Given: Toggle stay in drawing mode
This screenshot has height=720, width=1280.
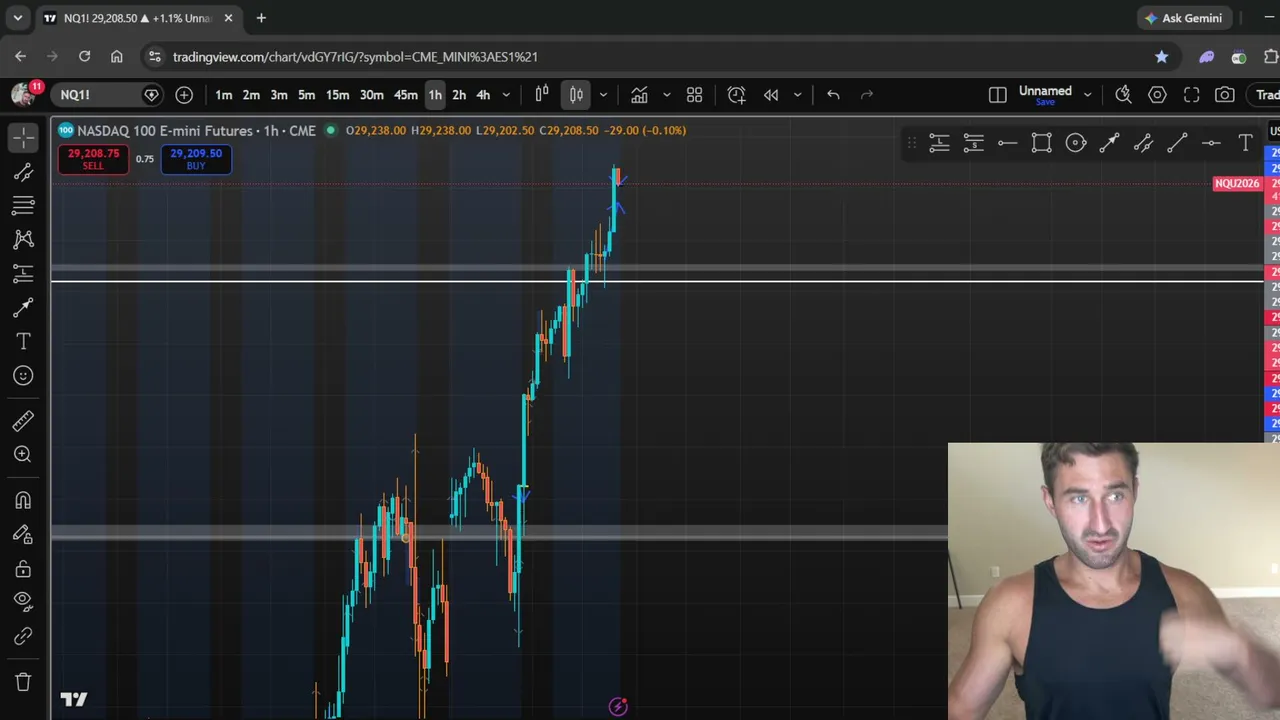Looking at the screenshot, I should (x=23, y=535).
